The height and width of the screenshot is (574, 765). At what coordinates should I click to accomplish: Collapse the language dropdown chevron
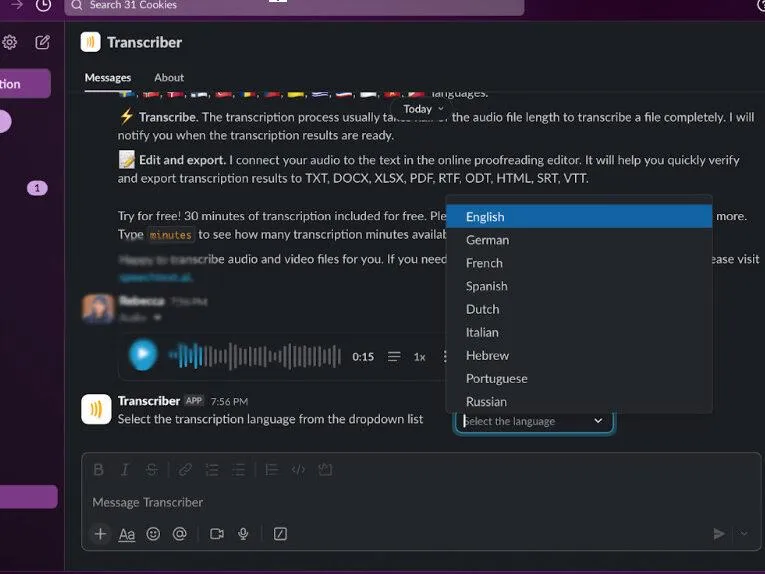(x=598, y=421)
